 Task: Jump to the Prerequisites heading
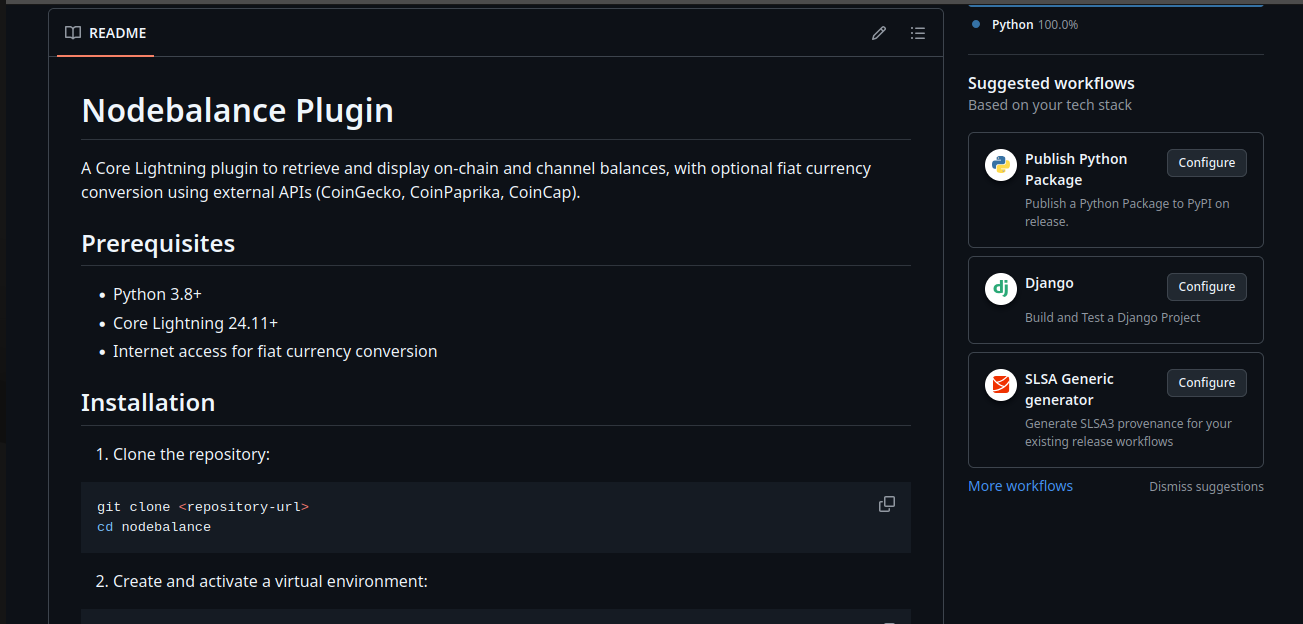(158, 243)
